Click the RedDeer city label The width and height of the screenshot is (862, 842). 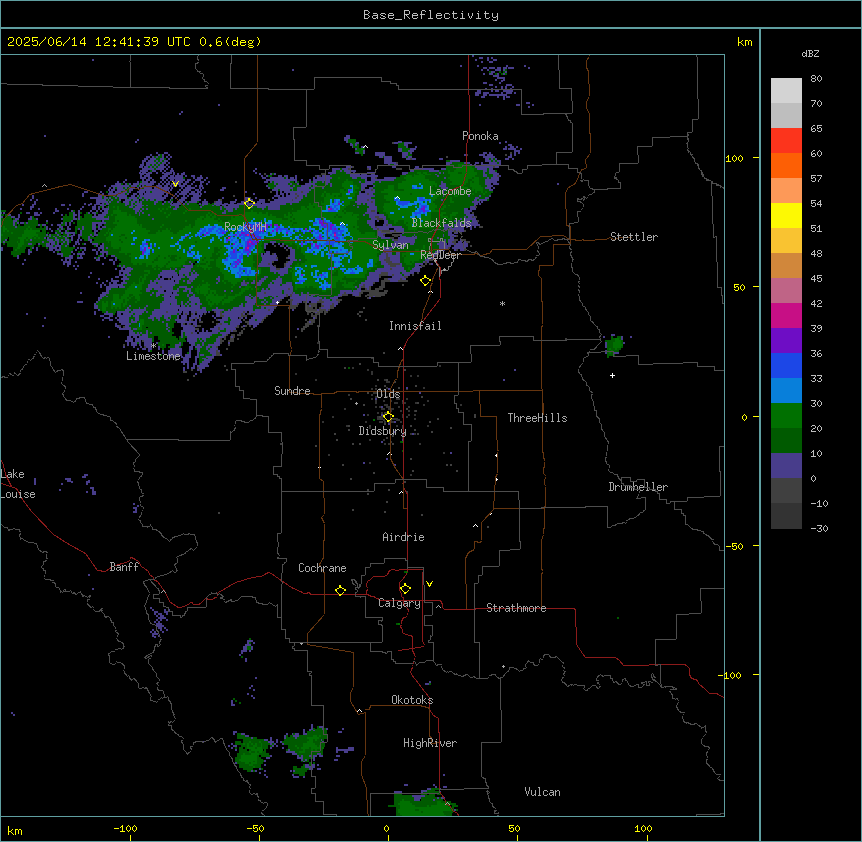pos(440,255)
